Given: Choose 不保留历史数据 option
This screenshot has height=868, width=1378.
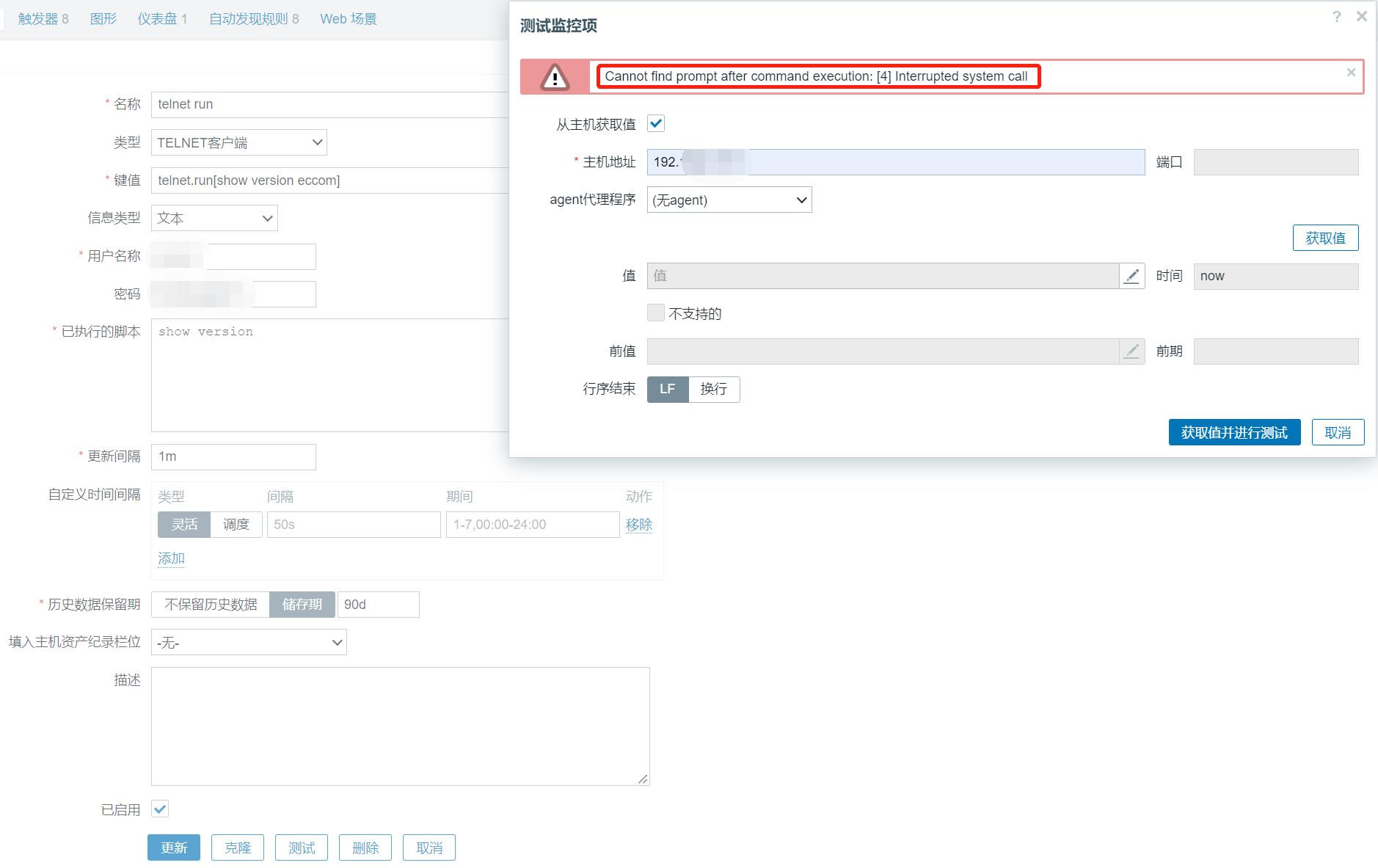Looking at the screenshot, I should click(x=211, y=605).
